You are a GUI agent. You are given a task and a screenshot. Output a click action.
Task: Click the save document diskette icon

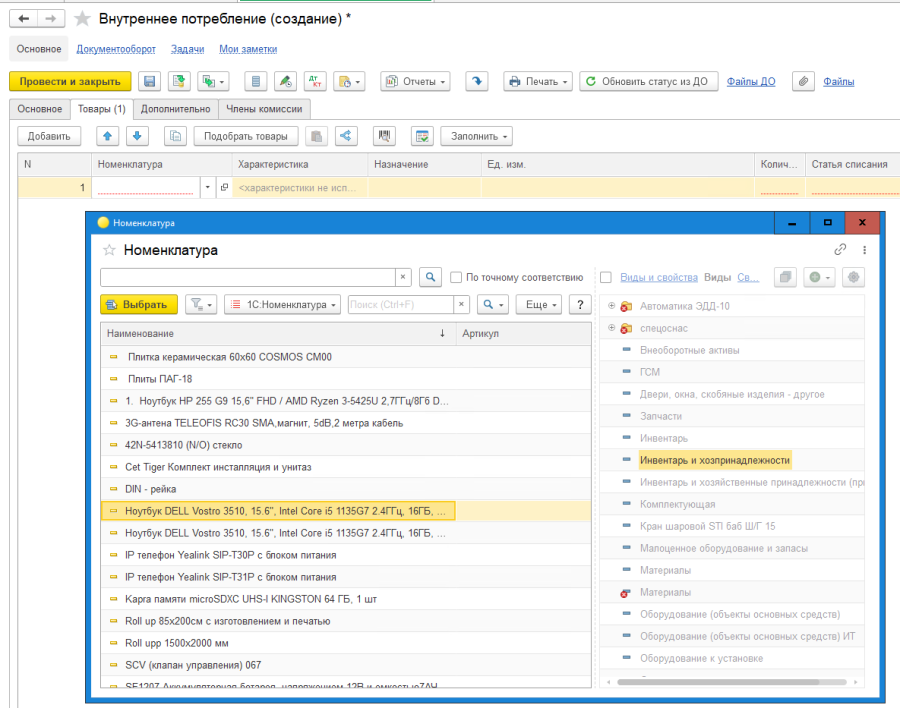[x=149, y=82]
